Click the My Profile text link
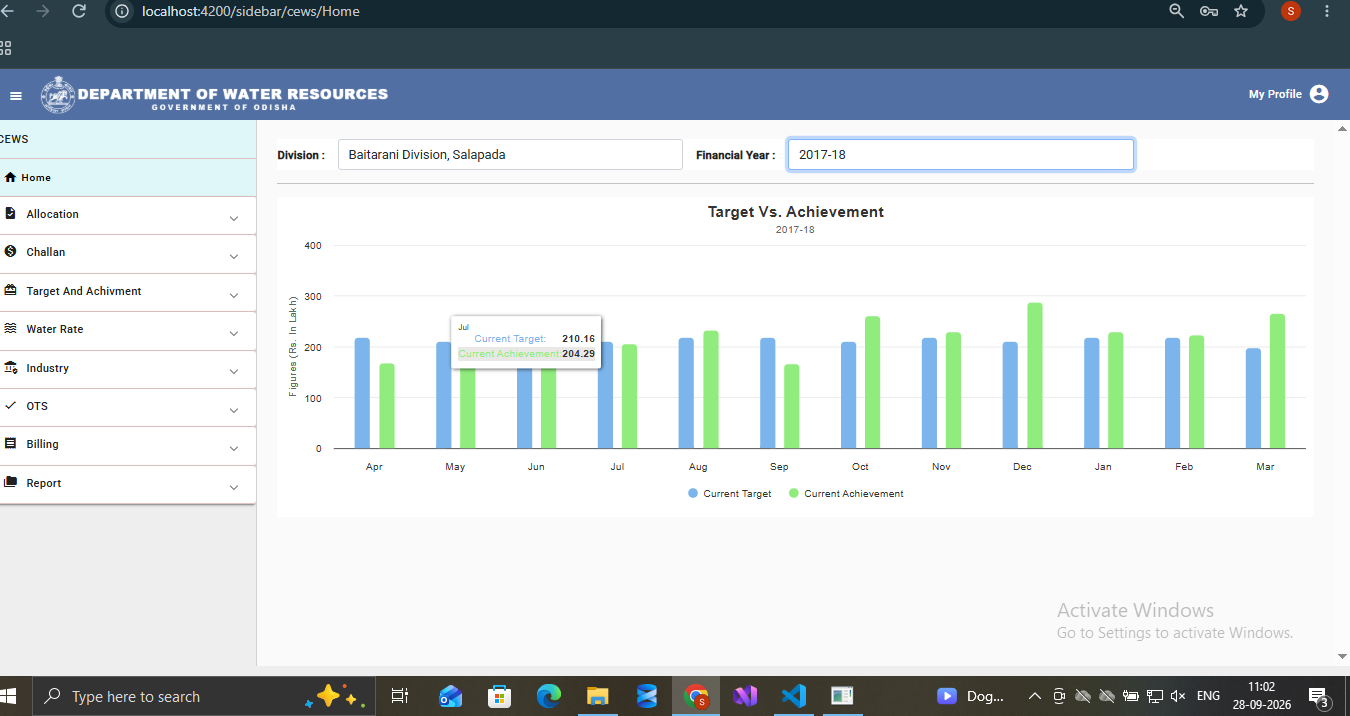The height and width of the screenshot is (716, 1350). [1275, 94]
